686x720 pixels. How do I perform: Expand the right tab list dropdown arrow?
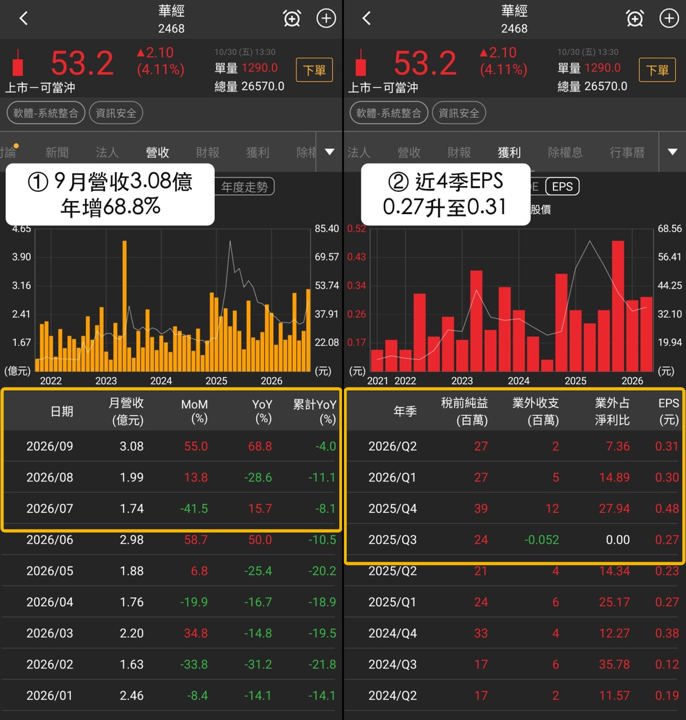coord(672,152)
